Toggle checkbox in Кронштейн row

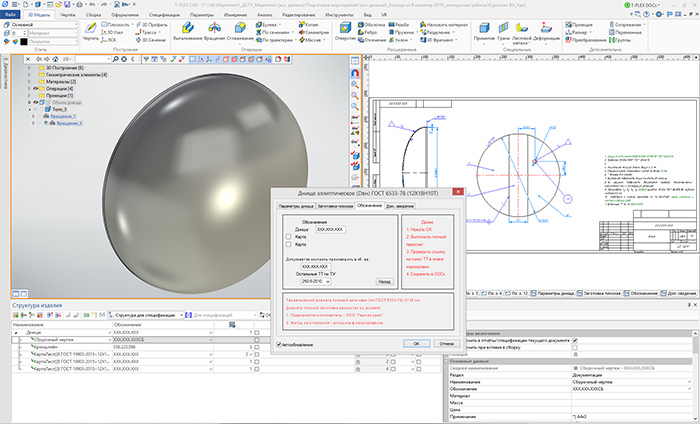[x=257, y=347]
